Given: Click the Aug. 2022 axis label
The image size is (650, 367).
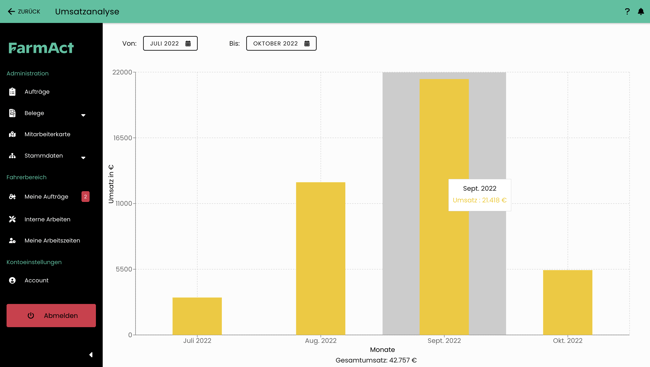Looking at the screenshot, I should click(320, 341).
